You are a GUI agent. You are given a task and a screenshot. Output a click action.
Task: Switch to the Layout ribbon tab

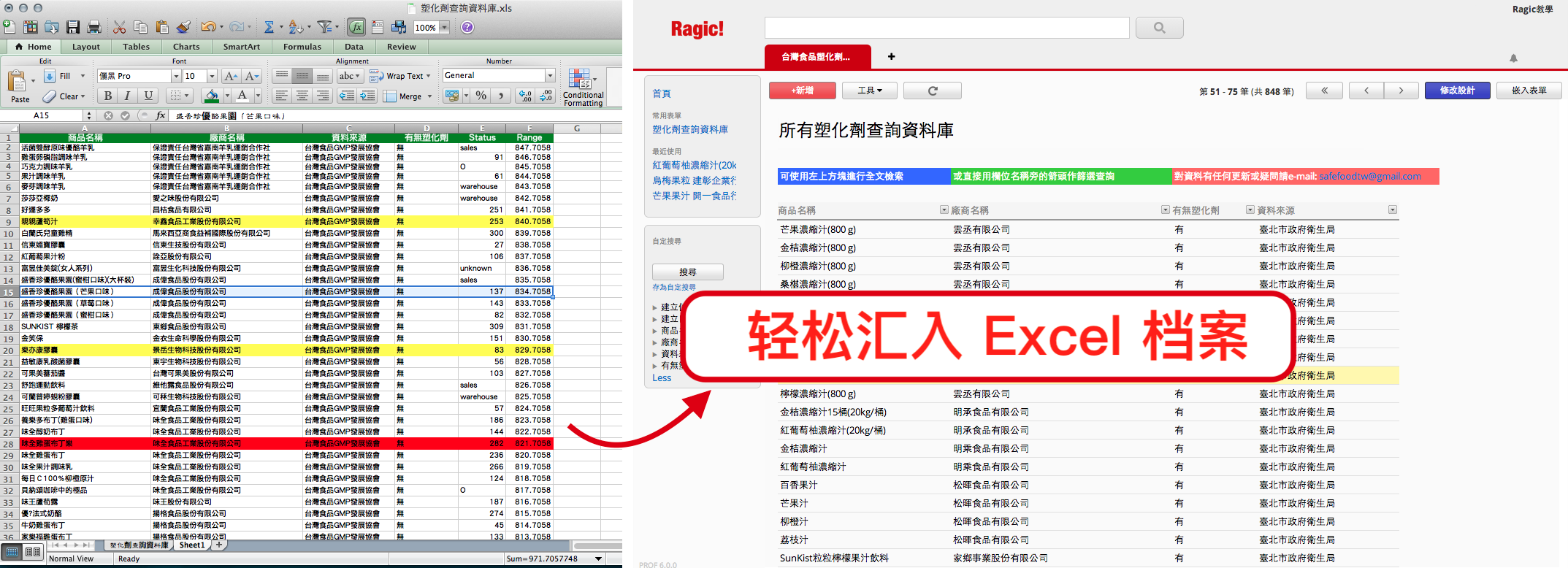coord(86,47)
